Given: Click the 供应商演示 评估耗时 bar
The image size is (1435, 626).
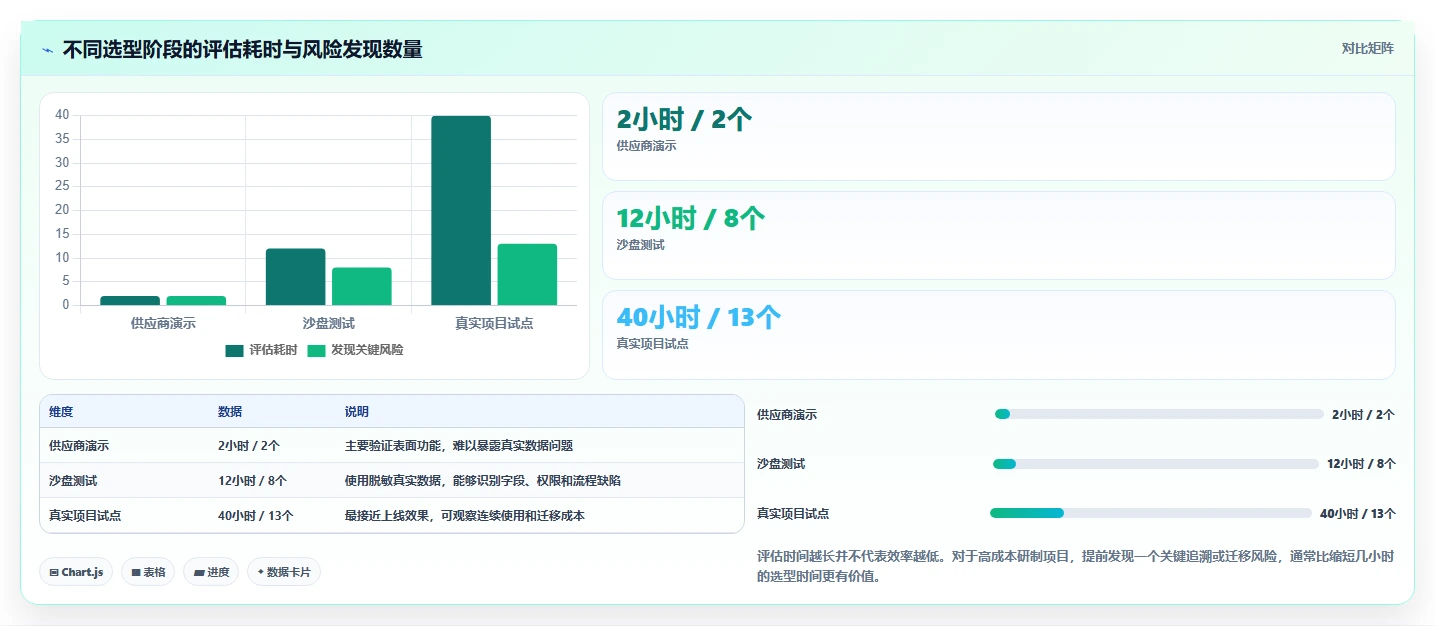Looking at the screenshot, I should pyautogui.click(x=130, y=300).
